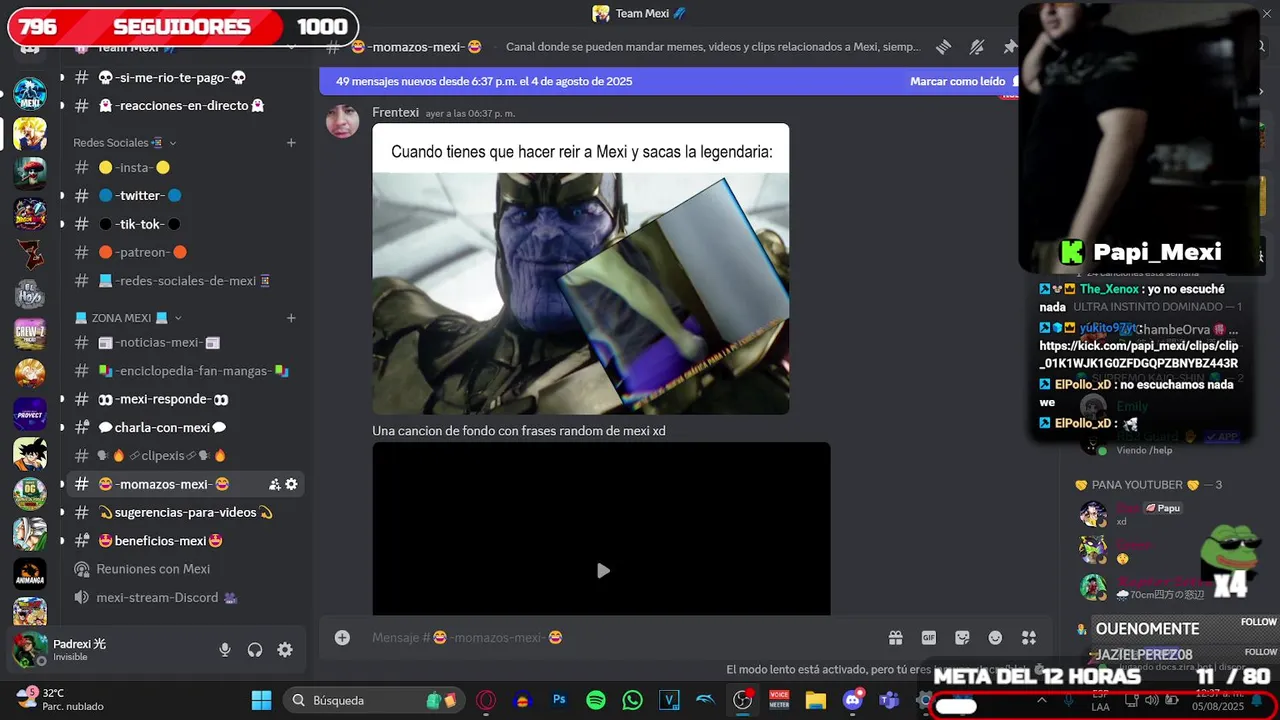The image size is (1280, 720).
Task: Open File Explorer from the taskbar
Action: tap(815, 700)
